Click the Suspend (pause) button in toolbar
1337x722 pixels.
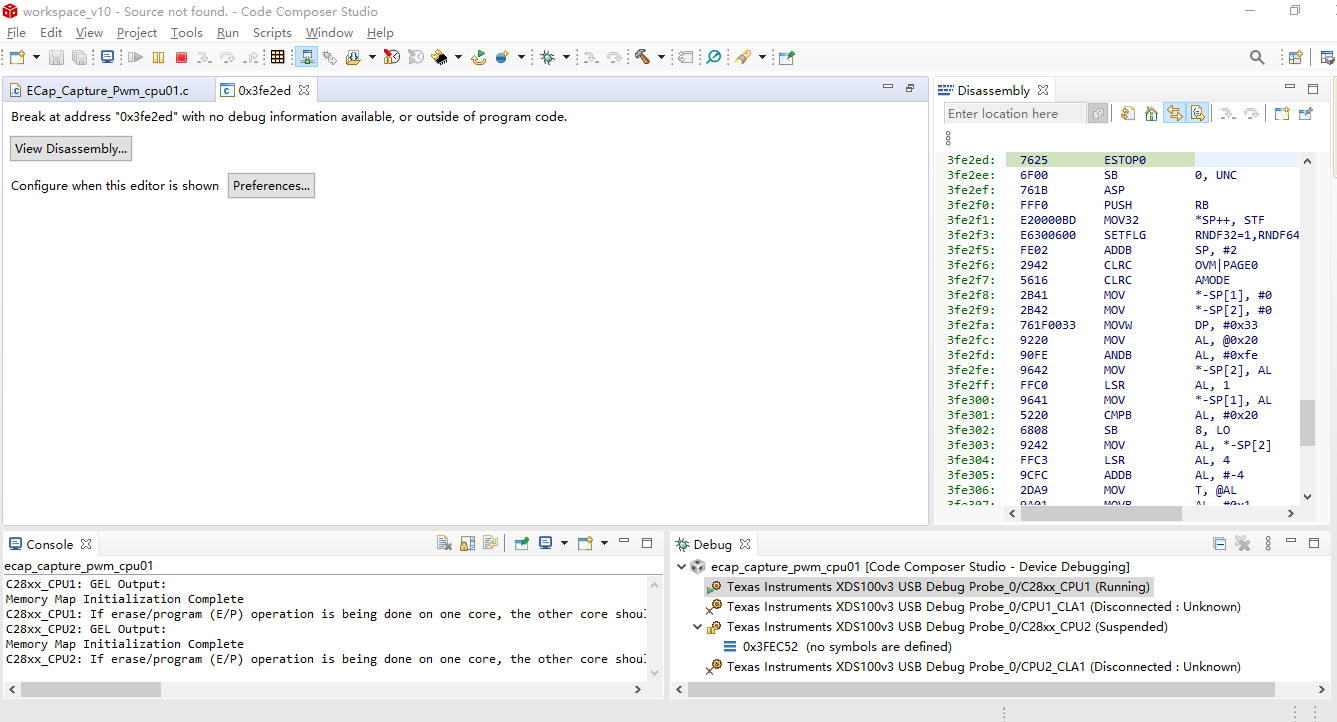pos(158,58)
